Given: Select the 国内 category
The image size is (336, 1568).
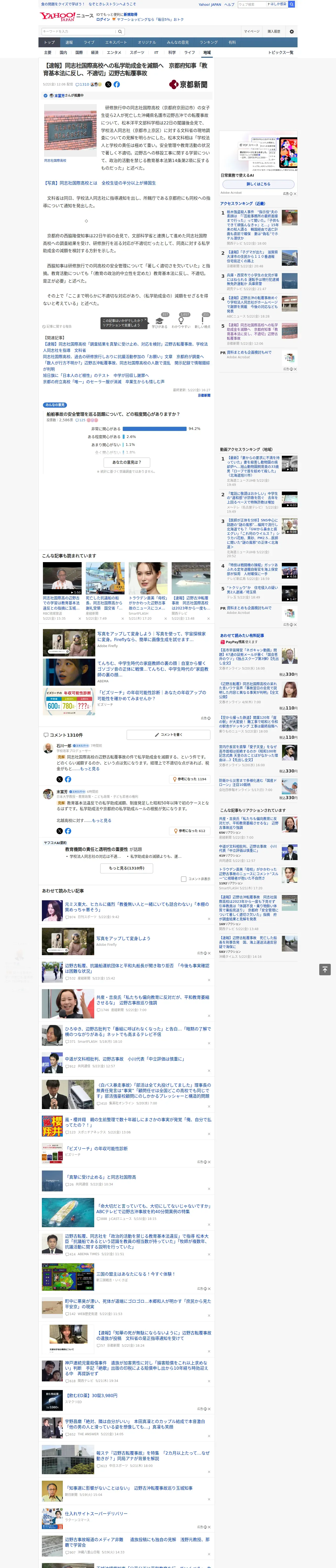Looking at the screenshot, I should coord(63,53).
